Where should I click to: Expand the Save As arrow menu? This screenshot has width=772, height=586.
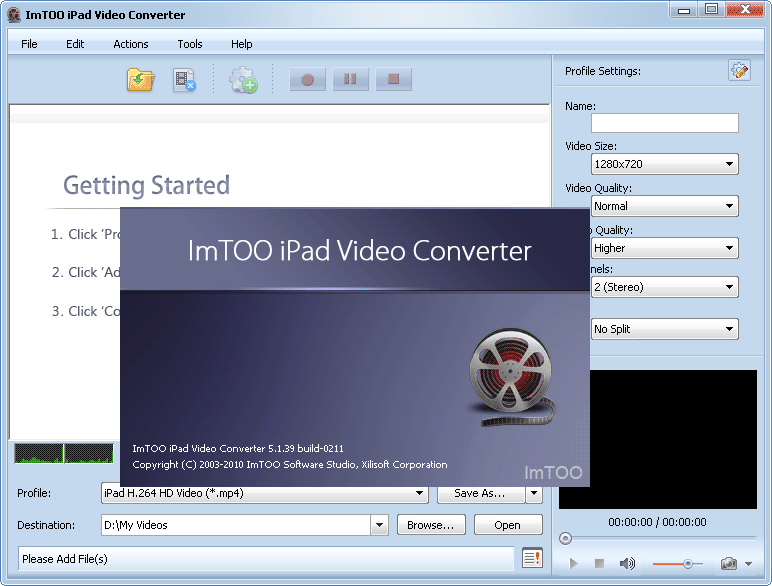tap(534, 493)
